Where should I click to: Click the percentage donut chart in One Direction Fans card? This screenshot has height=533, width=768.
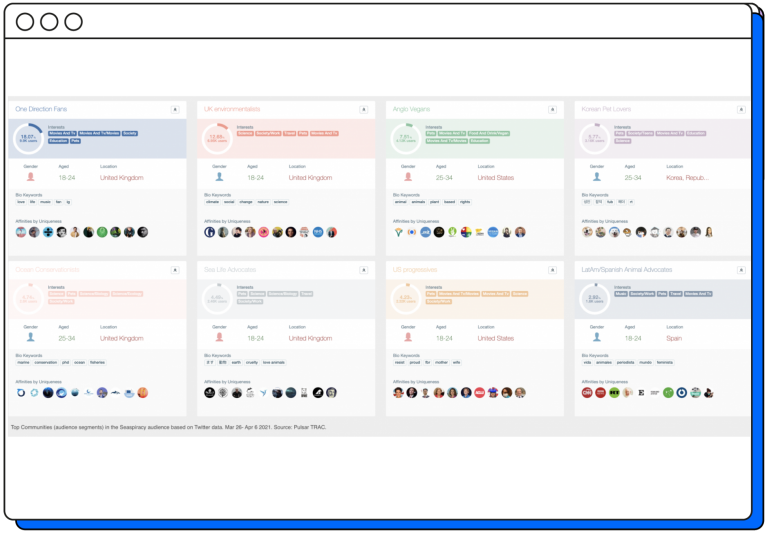(x=28, y=139)
